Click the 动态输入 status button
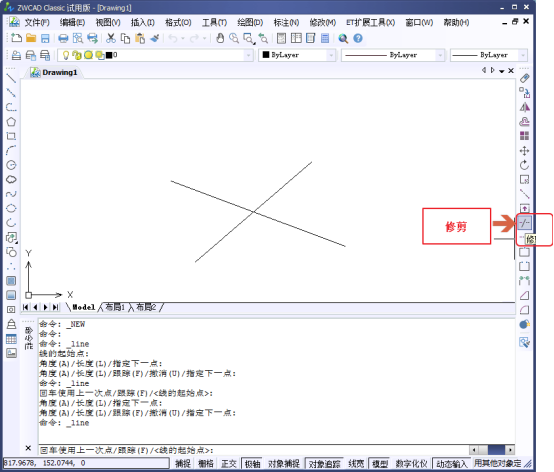The width and height of the screenshot is (554, 472). tap(452, 463)
